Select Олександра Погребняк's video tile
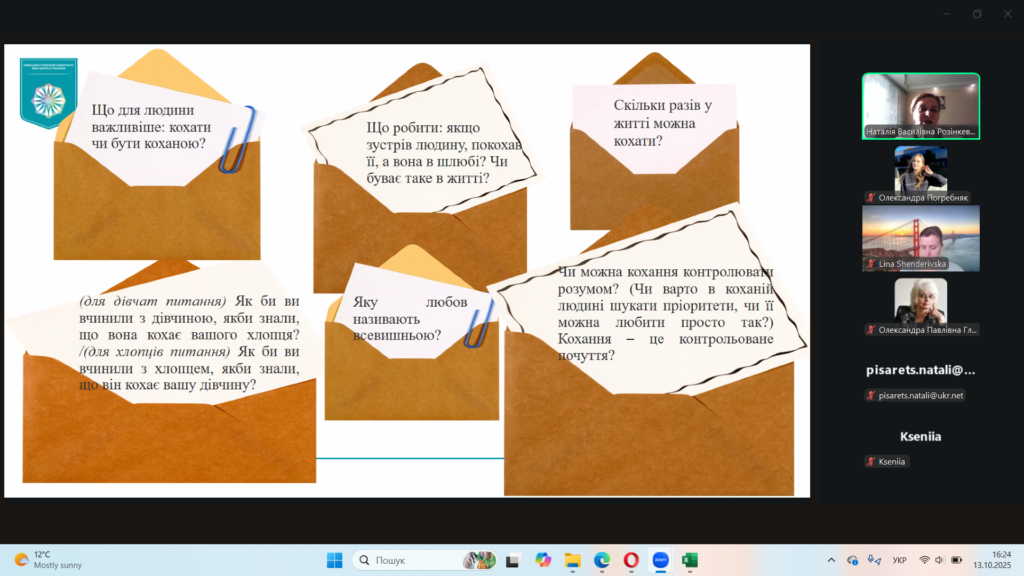 (921, 168)
